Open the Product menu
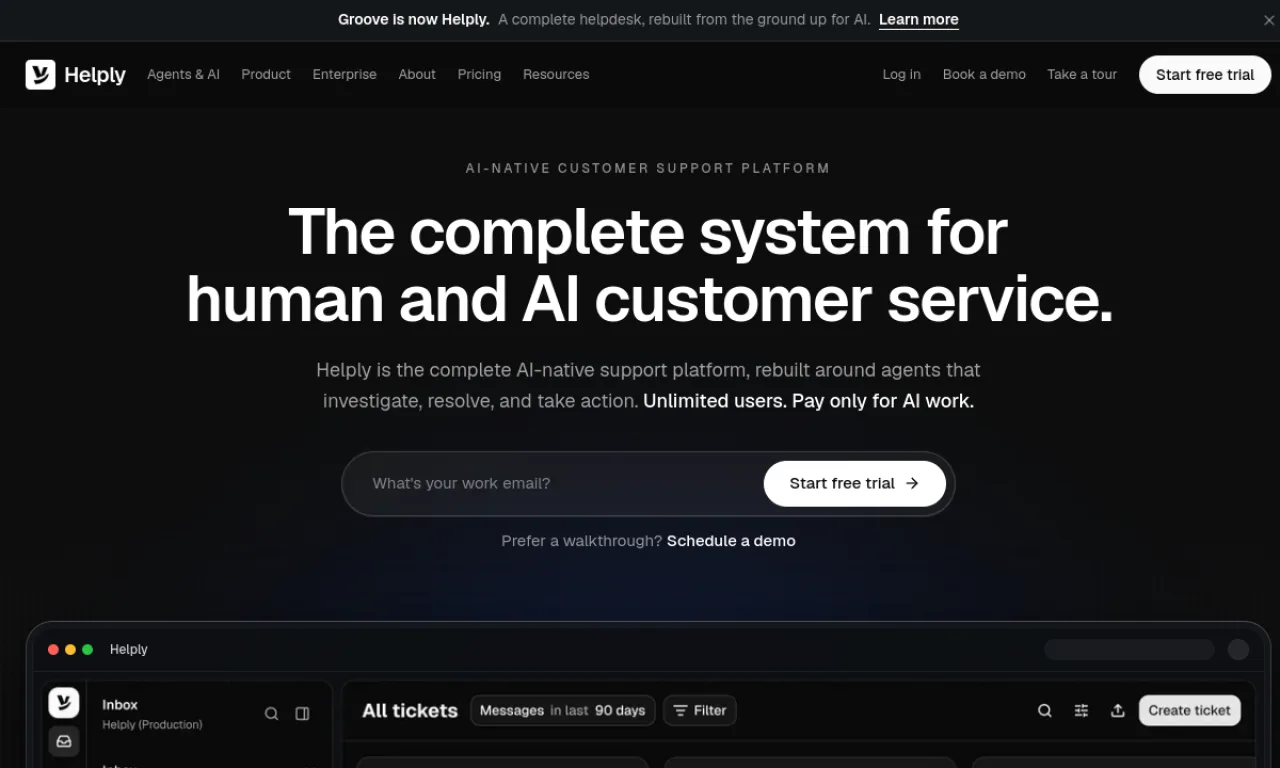This screenshot has height=768, width=1280. click(x=266, y=74)
